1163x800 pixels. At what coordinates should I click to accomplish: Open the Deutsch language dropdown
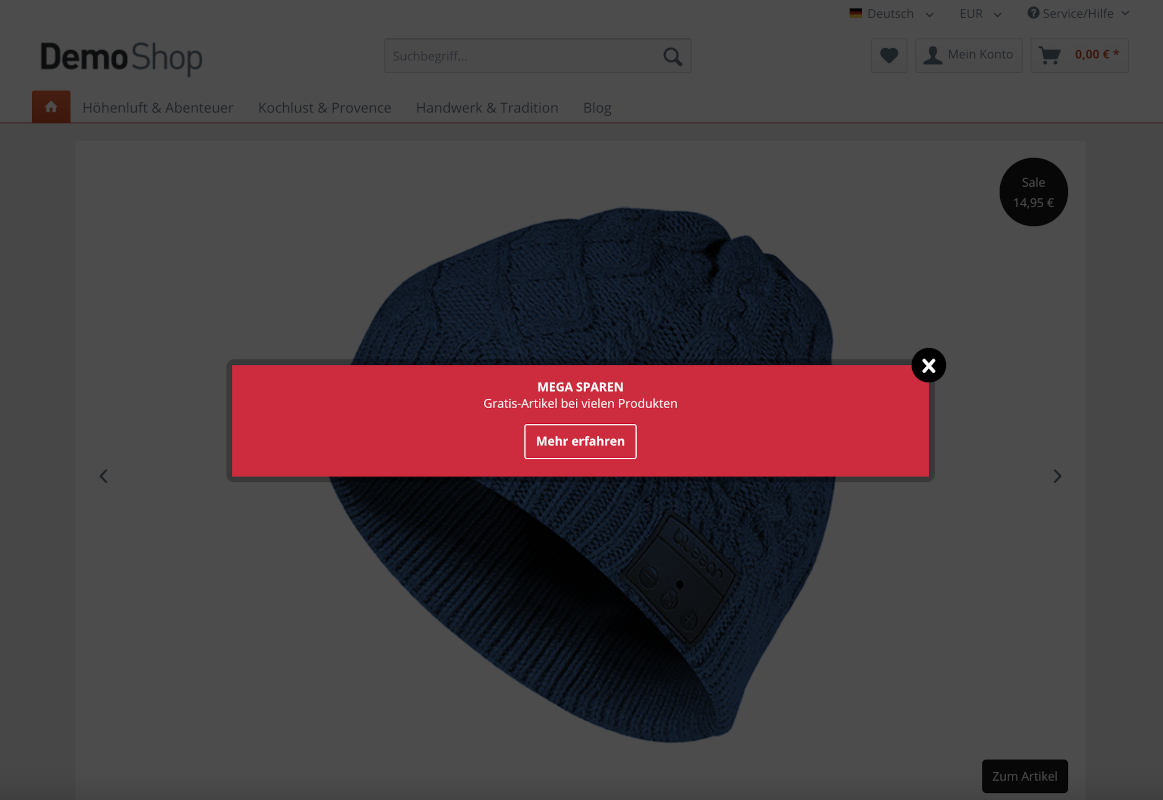click(892, 13)
